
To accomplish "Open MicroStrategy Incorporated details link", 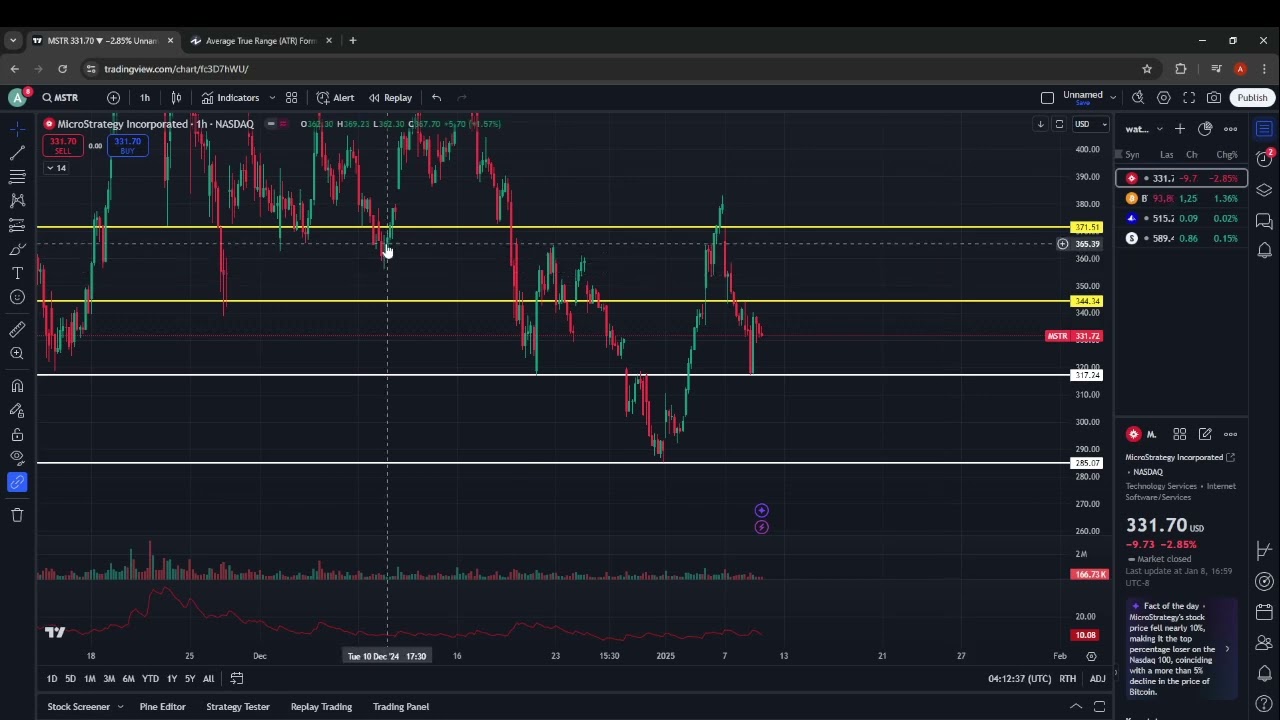I will pos(1230,457).
